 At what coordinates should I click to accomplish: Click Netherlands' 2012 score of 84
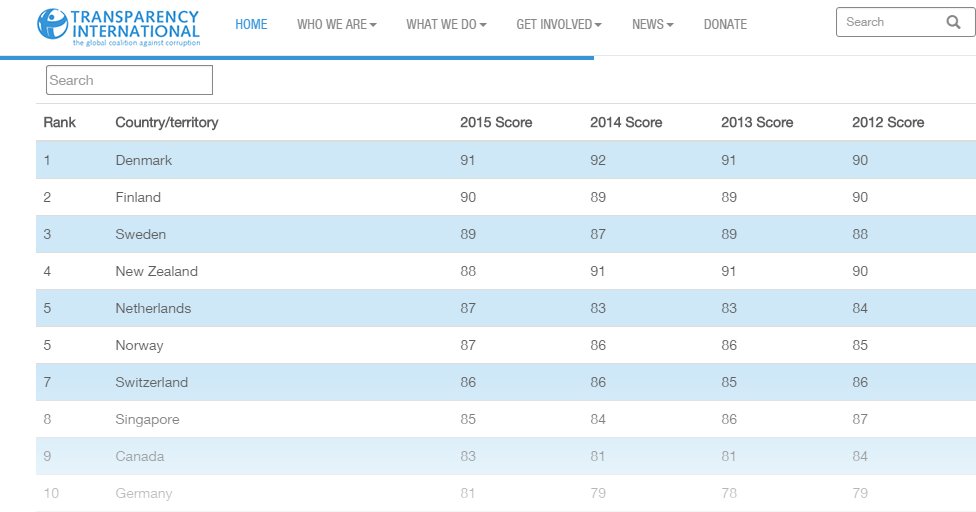(860, 308)
